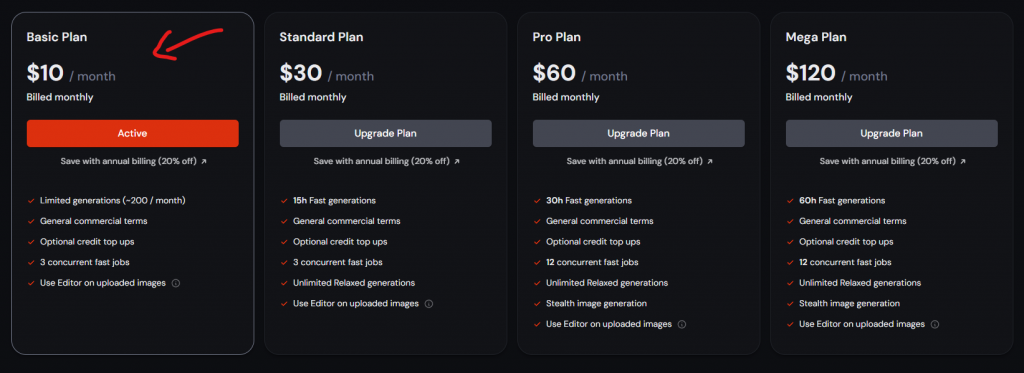Click the red Active button on Basic Plan

tap(133, 133)
